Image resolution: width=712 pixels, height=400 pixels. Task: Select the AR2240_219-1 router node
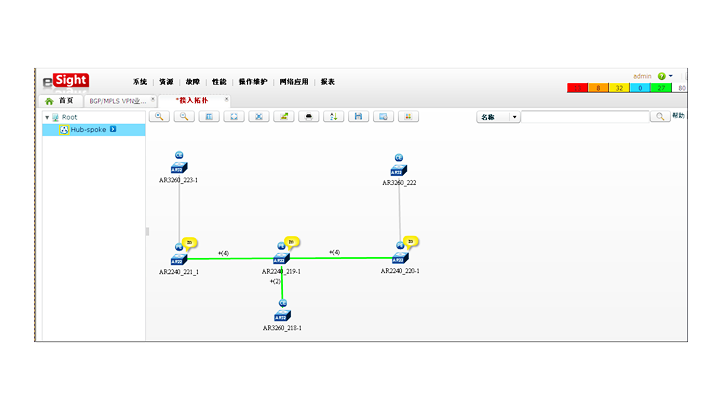[282, 258]
